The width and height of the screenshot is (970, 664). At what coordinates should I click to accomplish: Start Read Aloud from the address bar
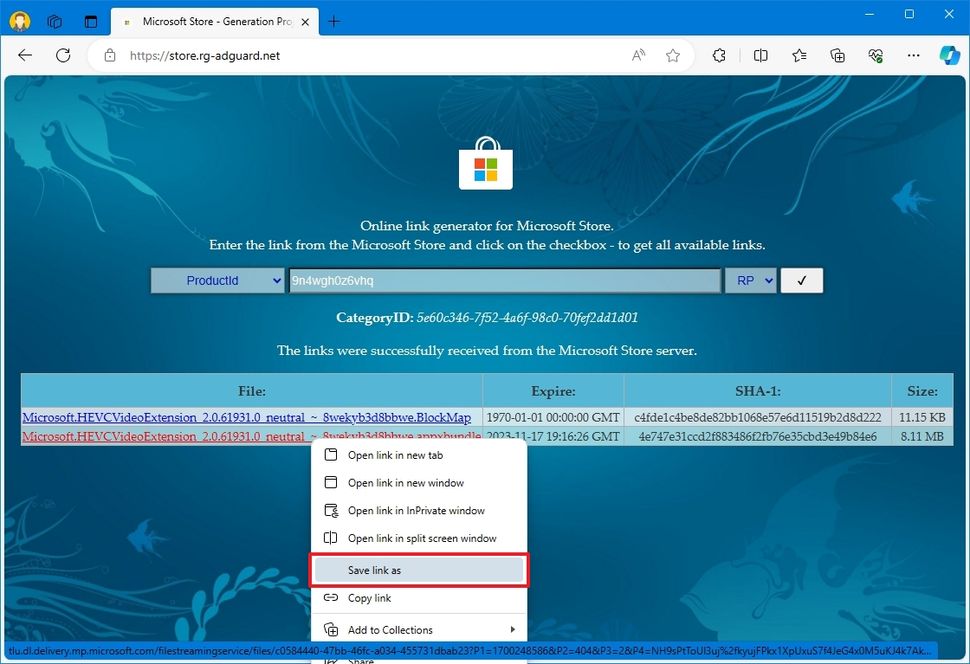tap(637, 55)
